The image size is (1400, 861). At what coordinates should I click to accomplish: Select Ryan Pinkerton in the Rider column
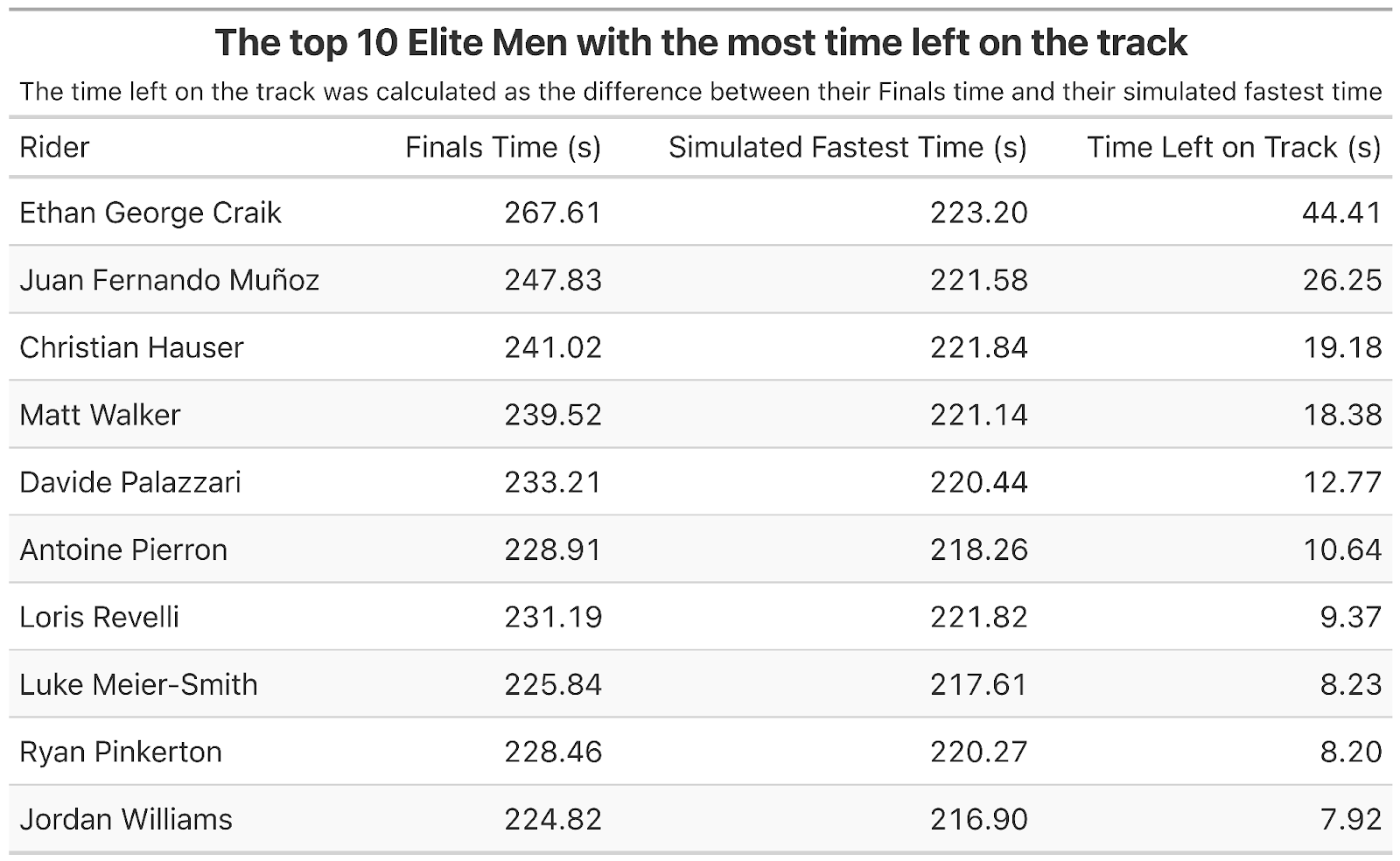[121, 752]
